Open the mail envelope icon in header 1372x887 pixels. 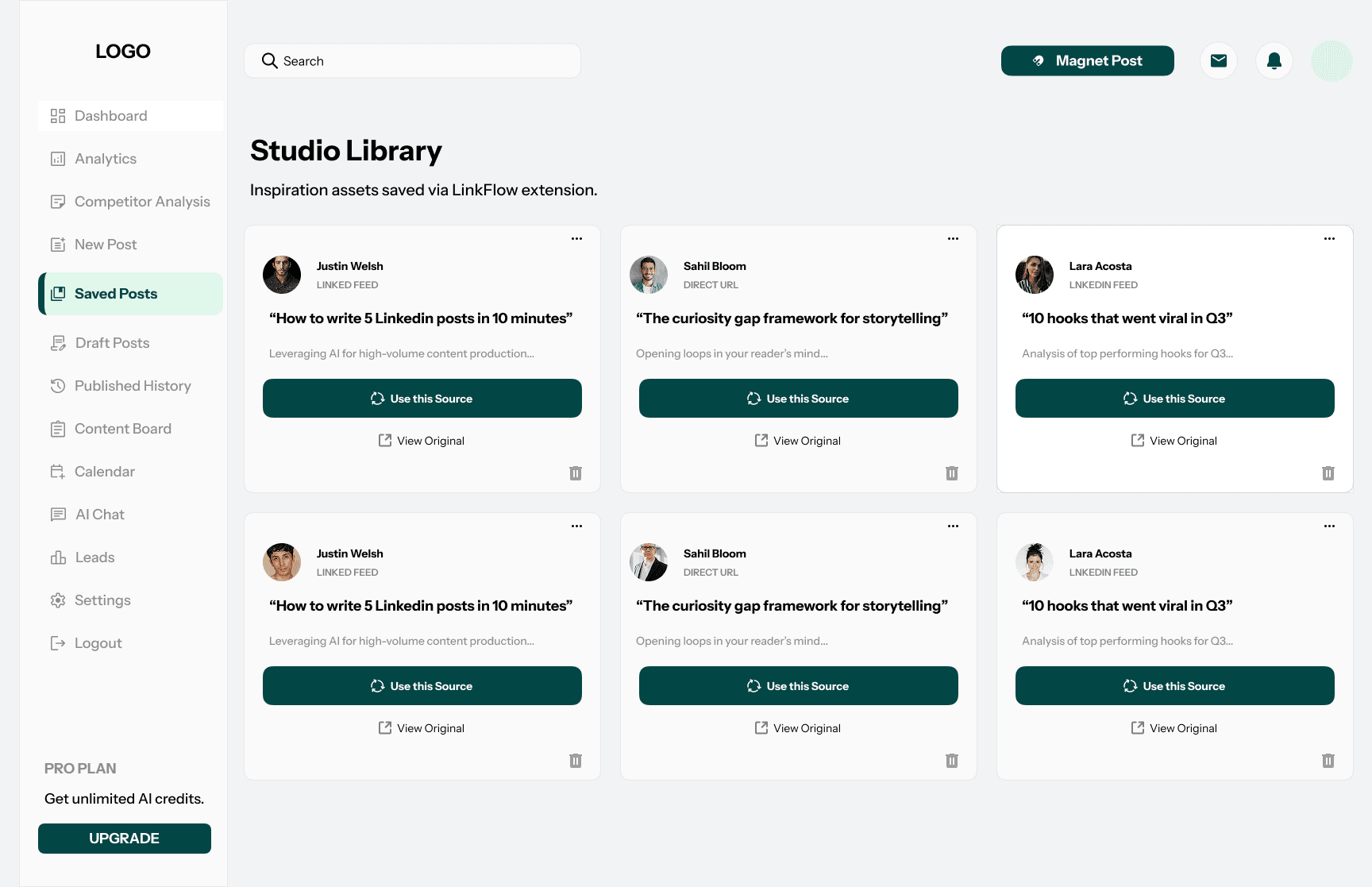[x=1219, y=61]
